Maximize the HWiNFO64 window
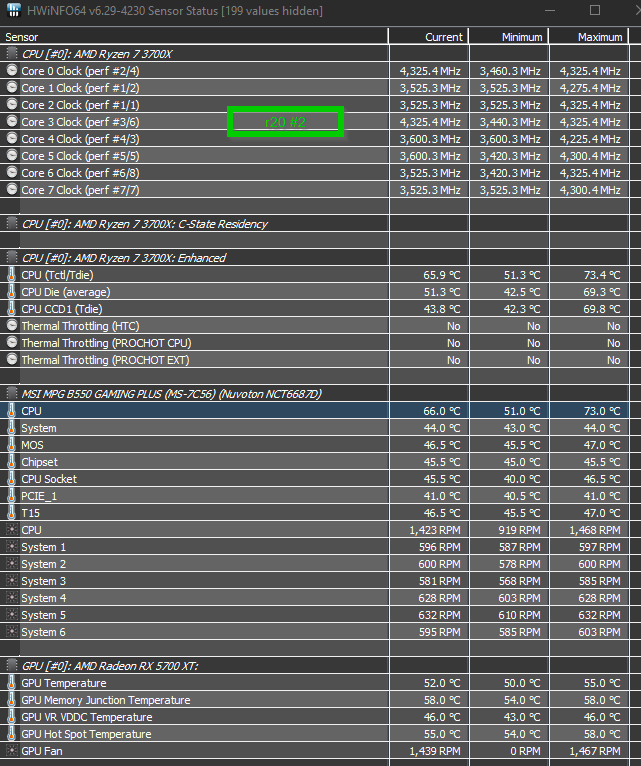This screenshot has height=766, width=641. [595, 10]
